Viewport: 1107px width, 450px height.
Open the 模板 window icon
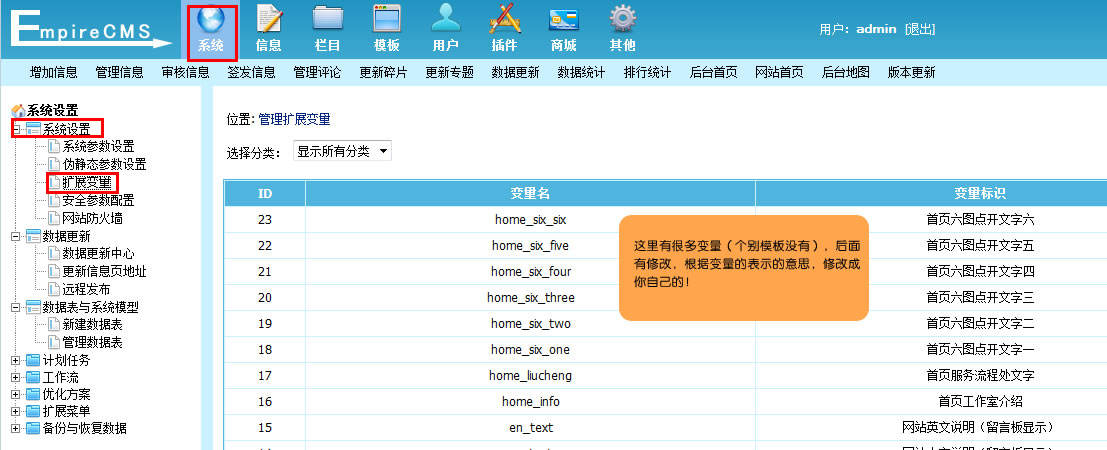[387, 19]
